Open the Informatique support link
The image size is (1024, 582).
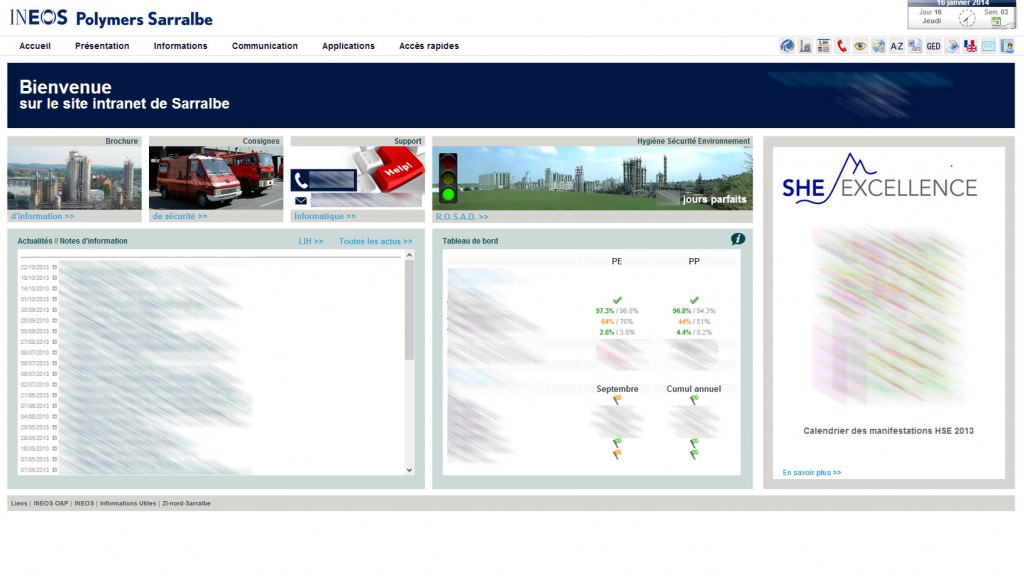pos(325,216)
